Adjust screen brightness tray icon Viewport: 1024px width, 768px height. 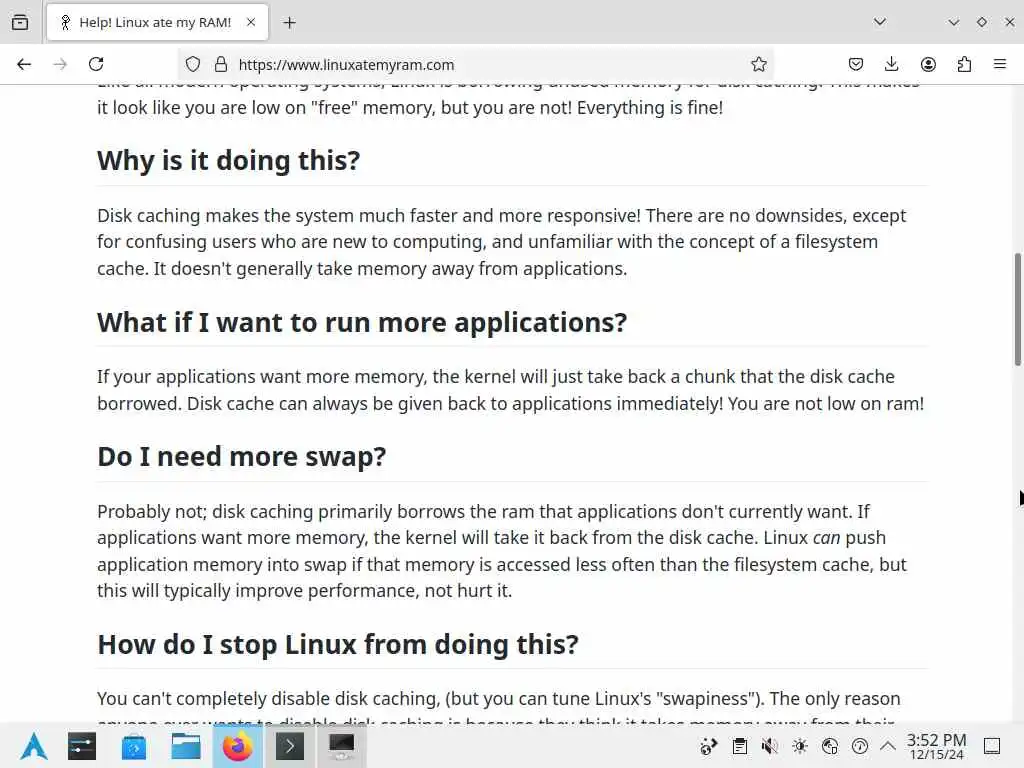799,746
